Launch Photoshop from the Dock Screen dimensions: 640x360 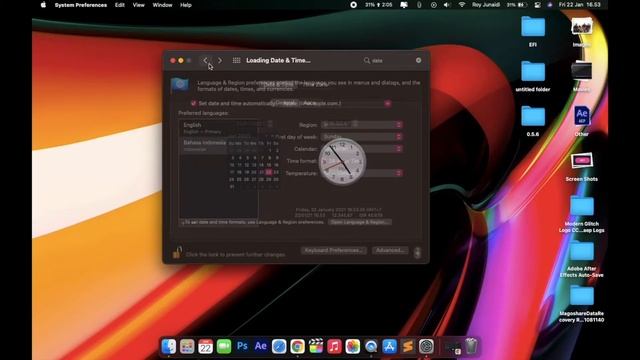pyautogui.click(x=242, y=347)
